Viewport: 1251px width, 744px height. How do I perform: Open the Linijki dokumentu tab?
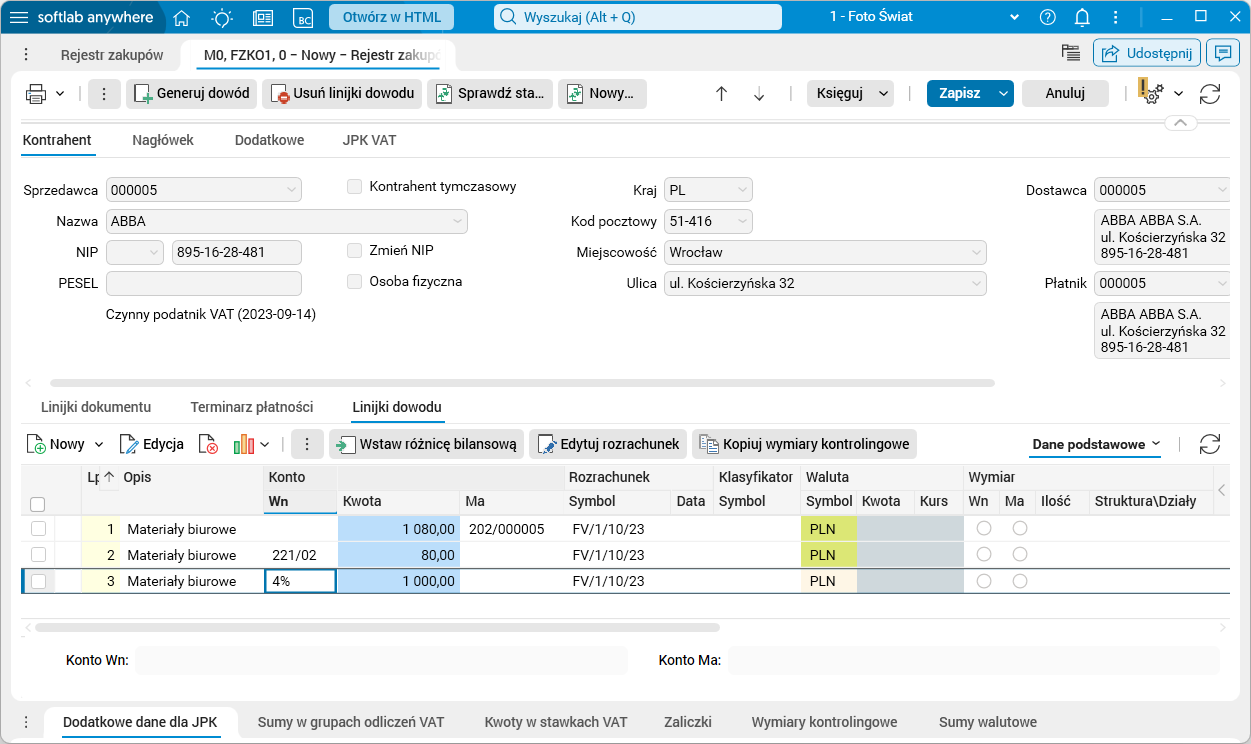point(96,407)
